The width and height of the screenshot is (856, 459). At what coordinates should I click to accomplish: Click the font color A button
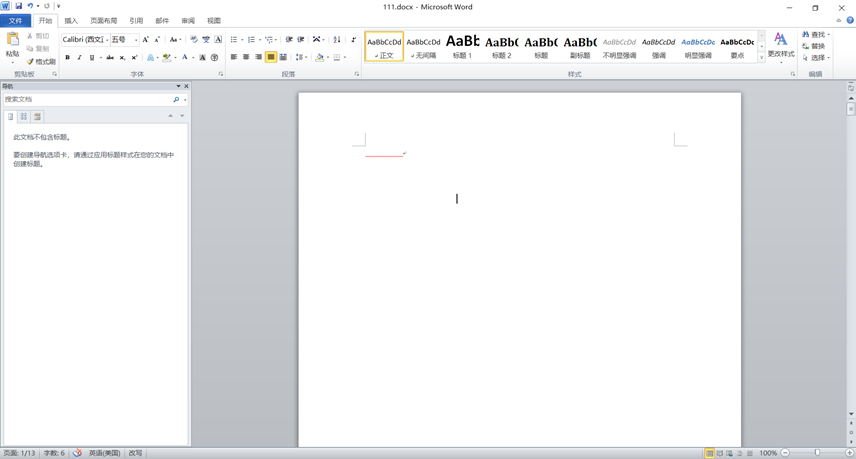[185, 57]
